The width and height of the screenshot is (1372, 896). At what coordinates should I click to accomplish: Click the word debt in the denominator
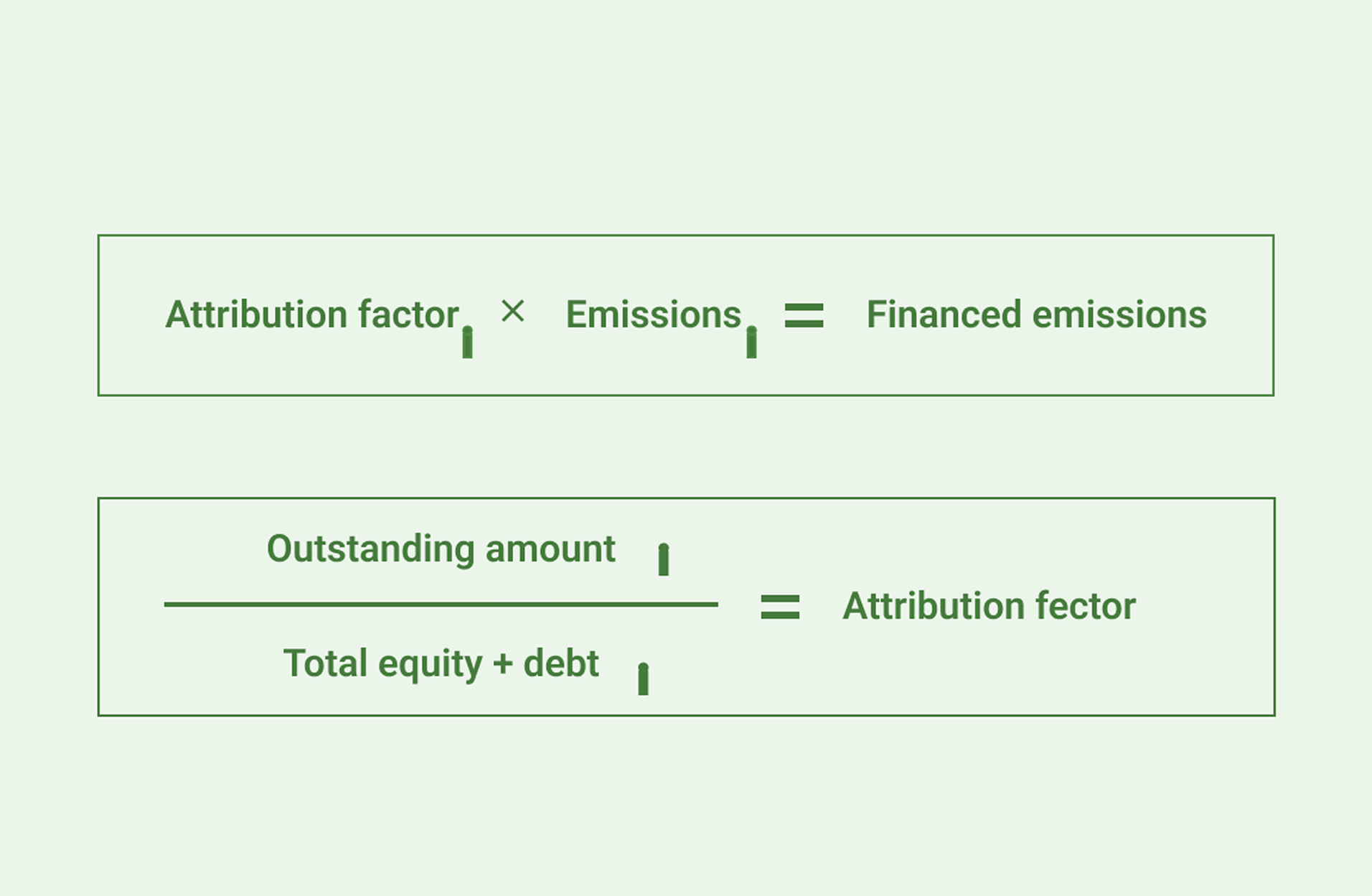pos(561,663)
